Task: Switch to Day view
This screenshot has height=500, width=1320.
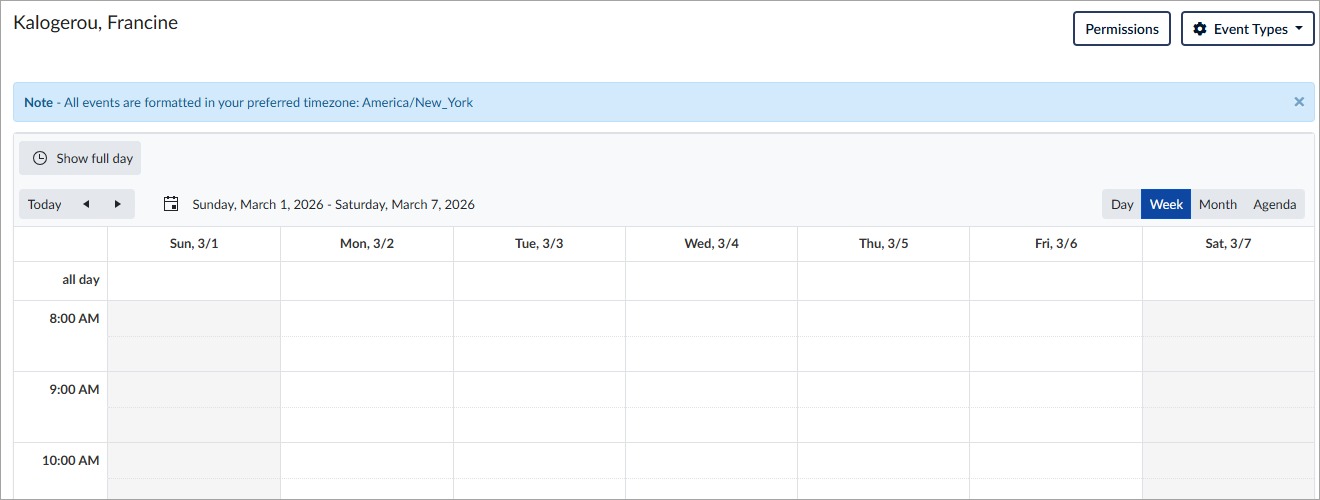Action: (x=1122, y=204)
